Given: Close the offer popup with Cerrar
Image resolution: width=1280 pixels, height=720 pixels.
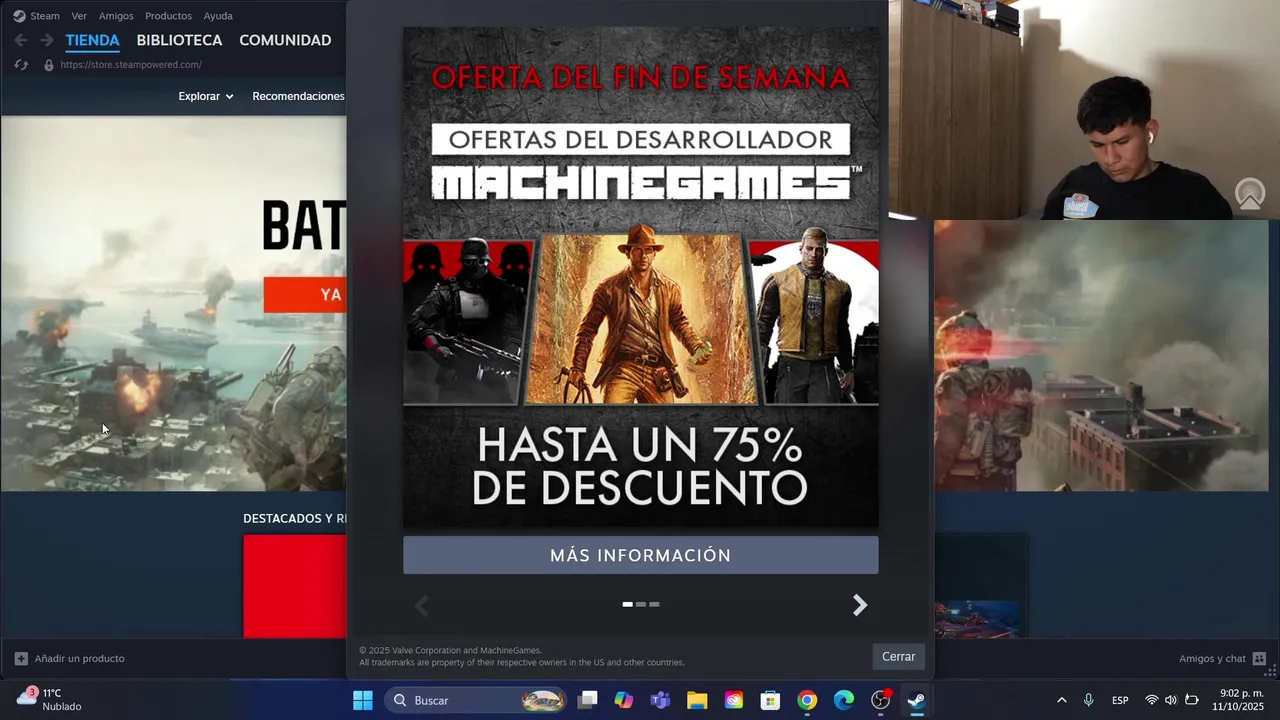Looking at the screenshot, I should click(x=898, y=656).
